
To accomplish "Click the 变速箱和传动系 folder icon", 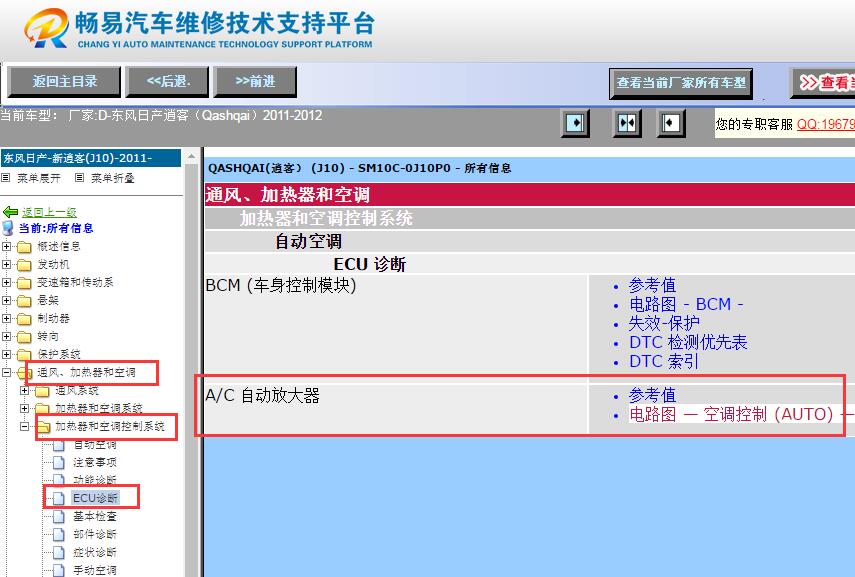I will [x=24, y=283].
